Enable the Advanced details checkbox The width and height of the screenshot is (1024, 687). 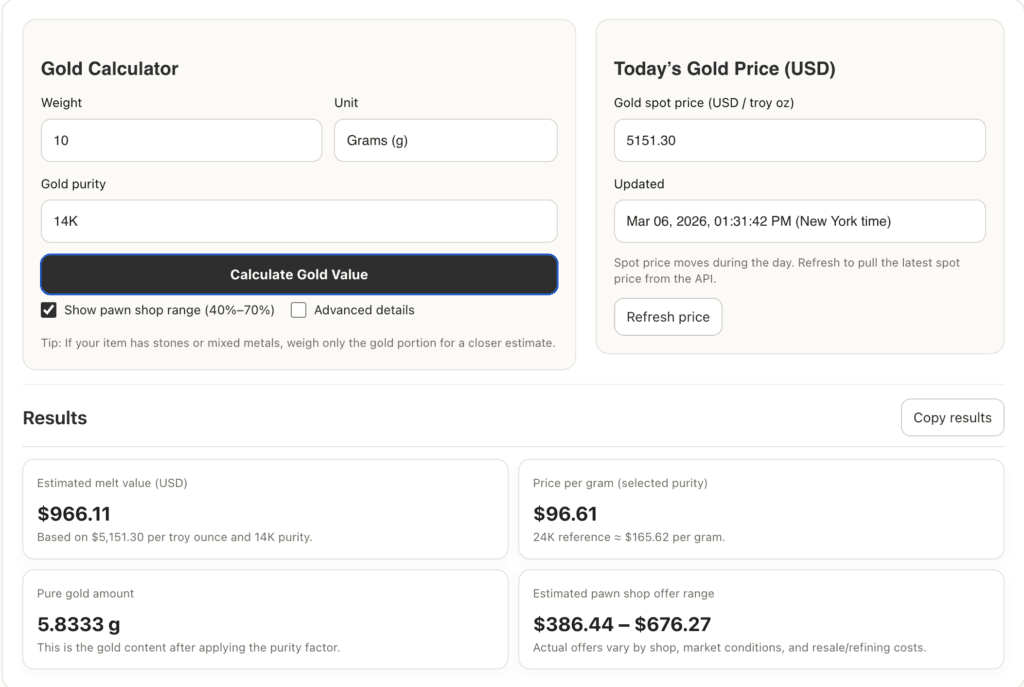click(298, 310)
